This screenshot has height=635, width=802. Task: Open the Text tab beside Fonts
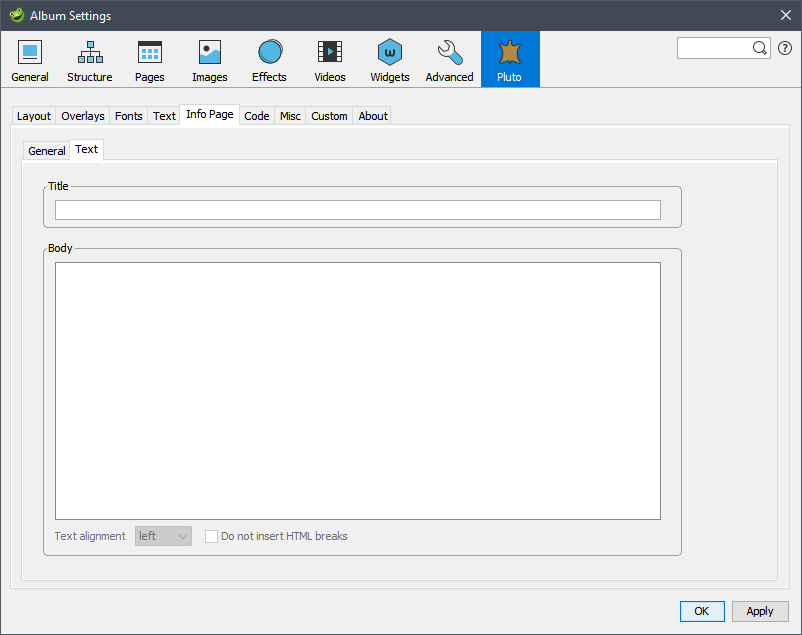pyautogui.click(x=164, y=116)
